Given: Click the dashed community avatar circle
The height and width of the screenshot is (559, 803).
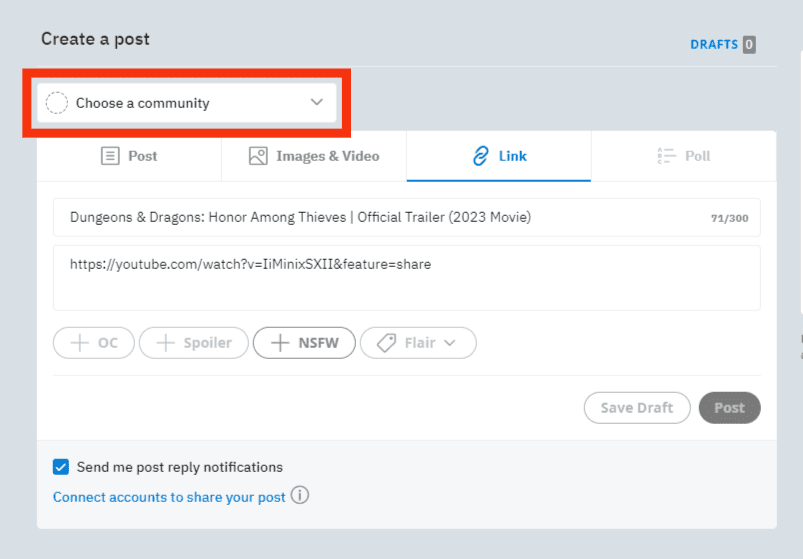Looking at the screenshot, I should pyautogui.click(x=57, y=103).
